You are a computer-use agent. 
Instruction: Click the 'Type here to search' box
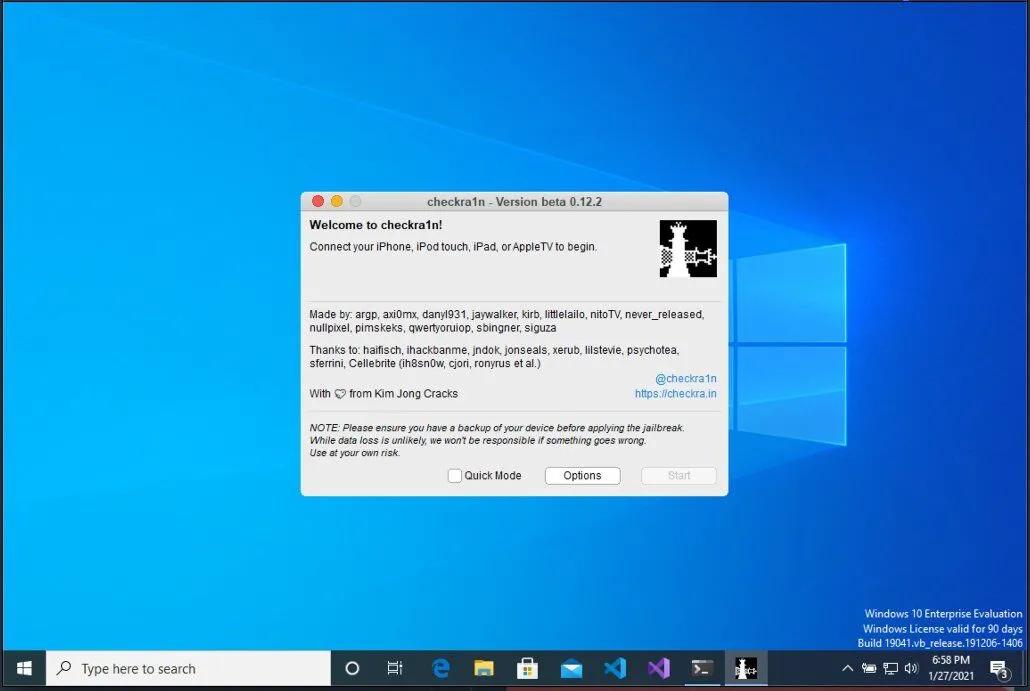(190, 668)
